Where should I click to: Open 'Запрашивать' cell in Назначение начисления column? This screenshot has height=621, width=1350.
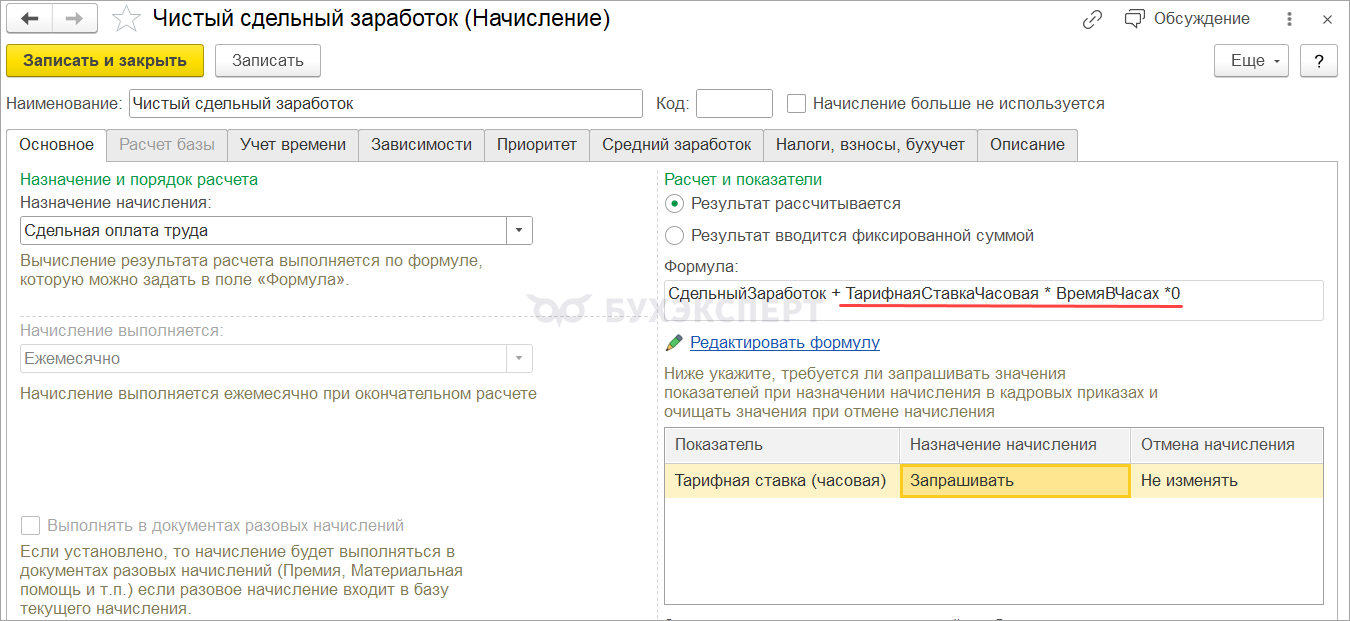pyautogui.click(x=1015, y=481)
